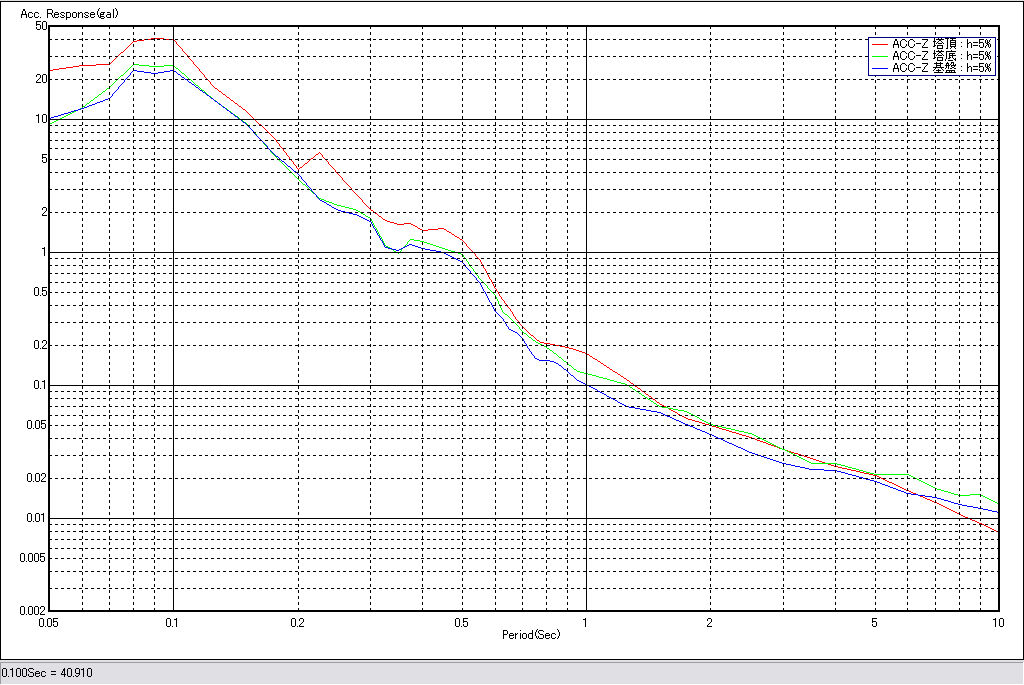Click the X-axis tick label 1
Viewport: 1024px width, 685px height.
point(586,621)
